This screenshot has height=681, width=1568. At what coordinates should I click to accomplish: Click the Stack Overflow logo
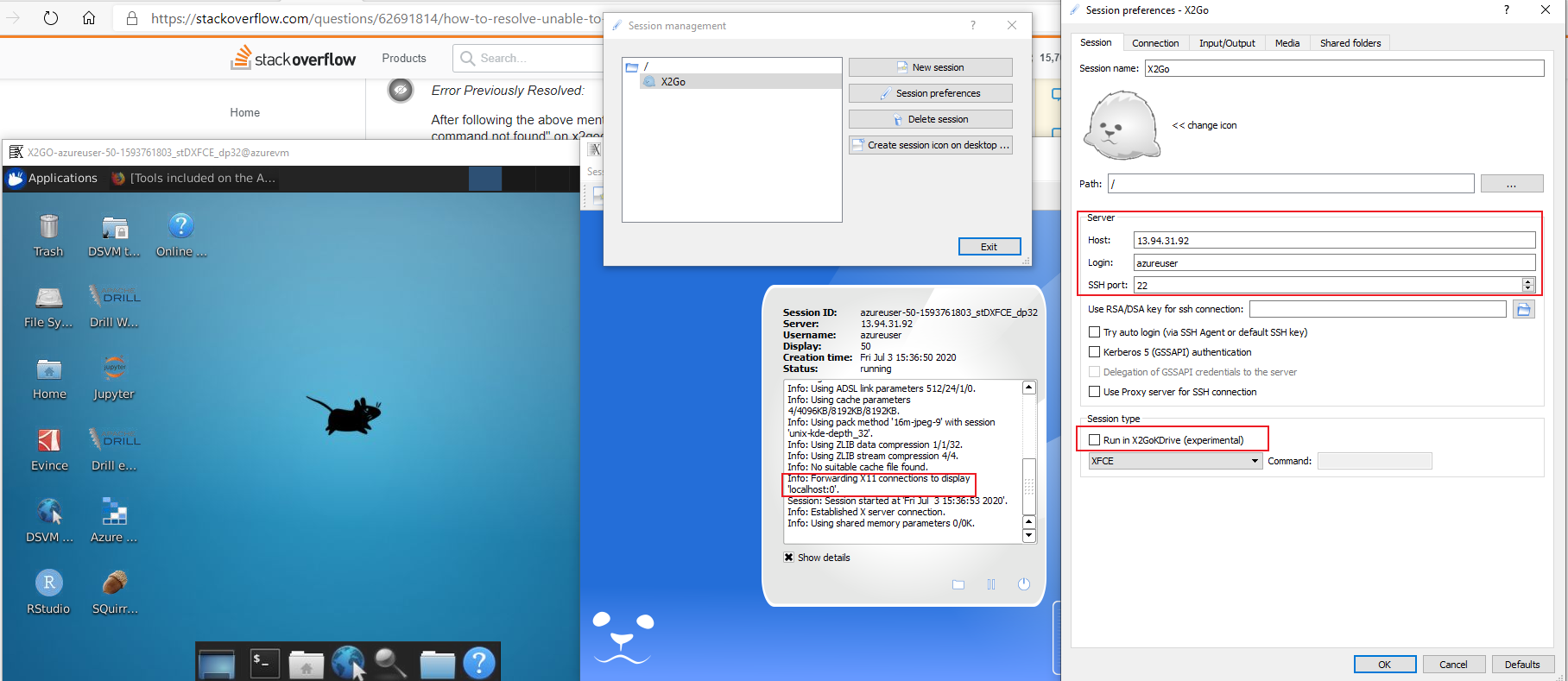(294, 58)
